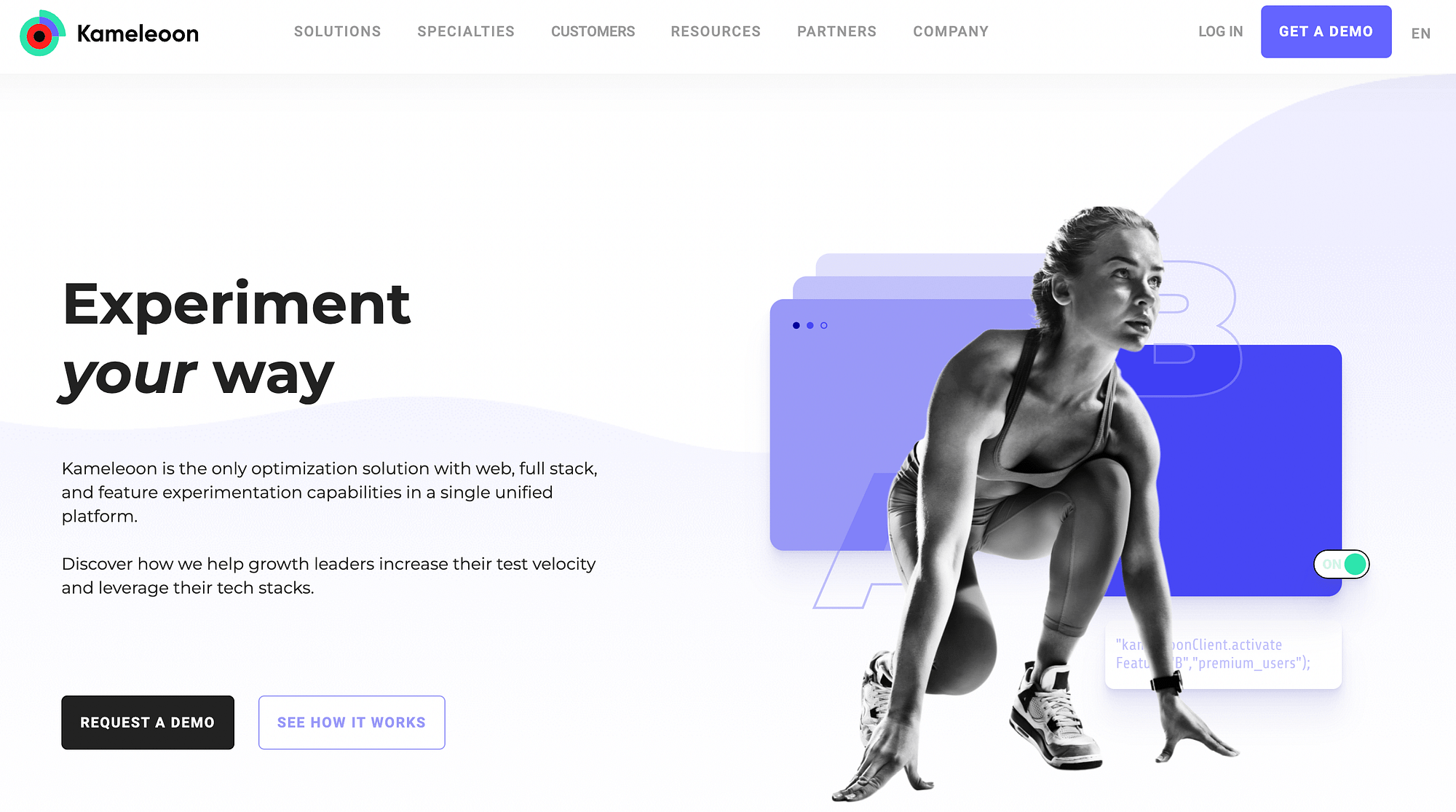Expand the SPECIALTIES navigation menu
The height and width of the screenshot is (812, 1456).
(x=466, y=31)
